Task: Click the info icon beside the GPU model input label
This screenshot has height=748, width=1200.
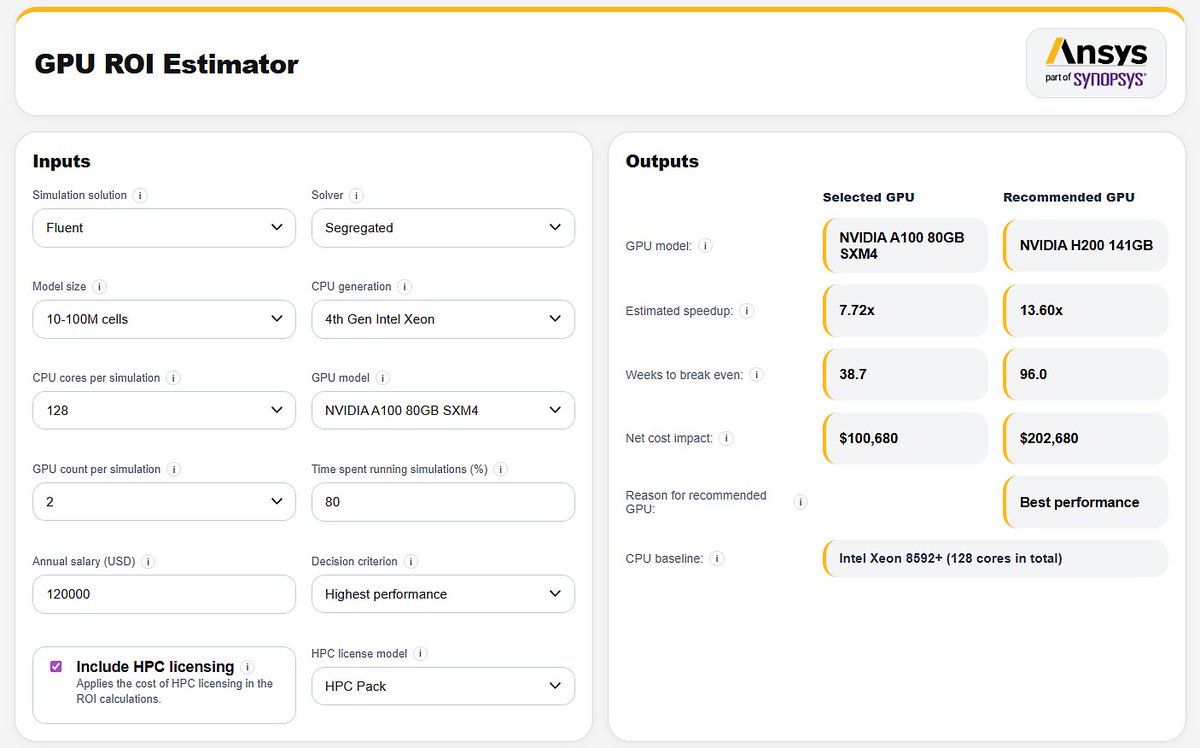Action: pyautogui.click(x=383, y=378)
